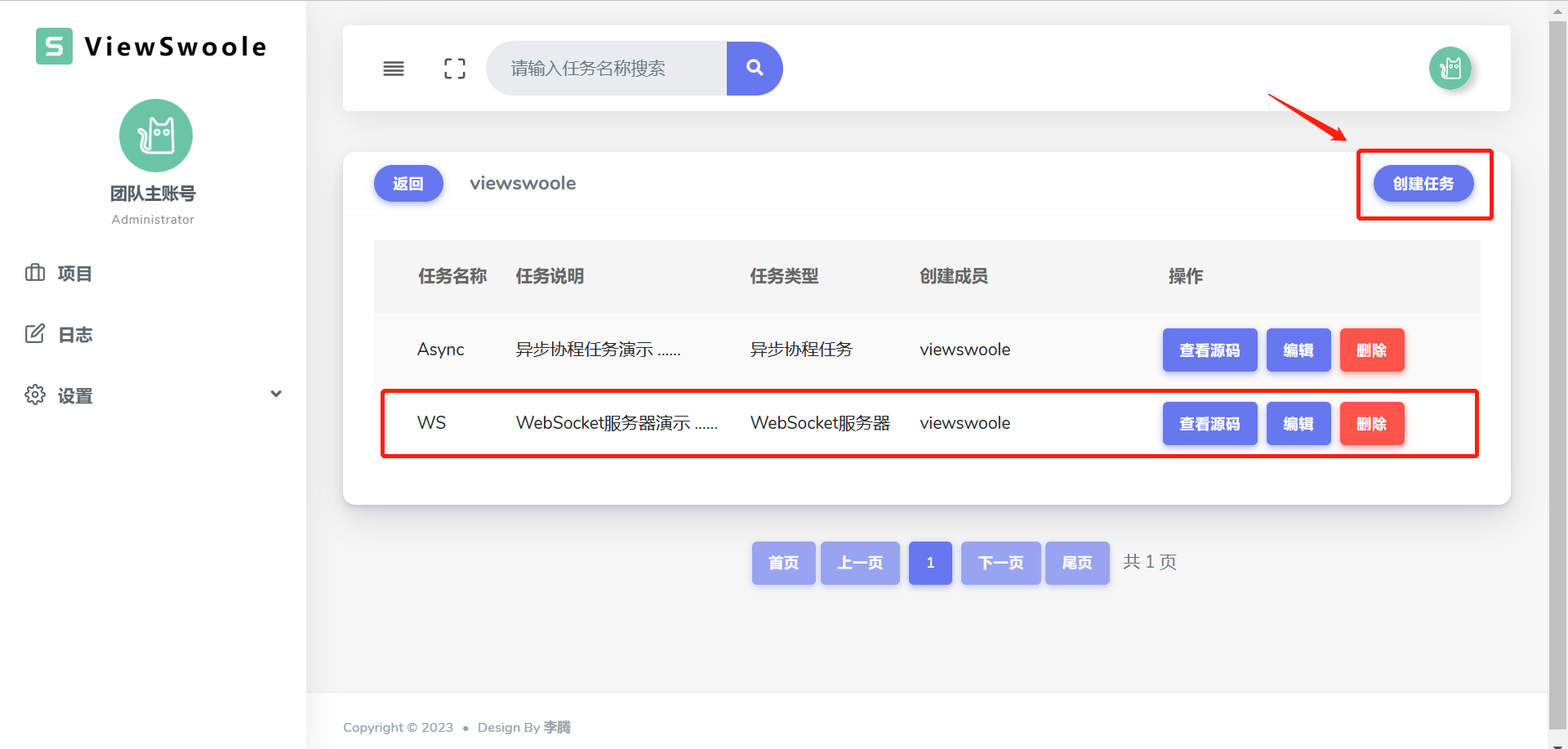The image size is (1568, 749).
Task: Click the 共 1 页 page count text
Action: (1149, 562)
